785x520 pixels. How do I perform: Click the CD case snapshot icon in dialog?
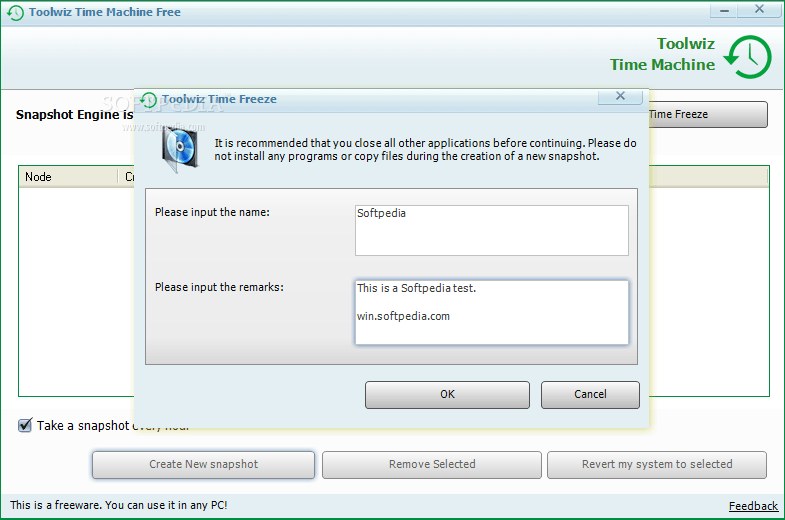tap(179, 149)
